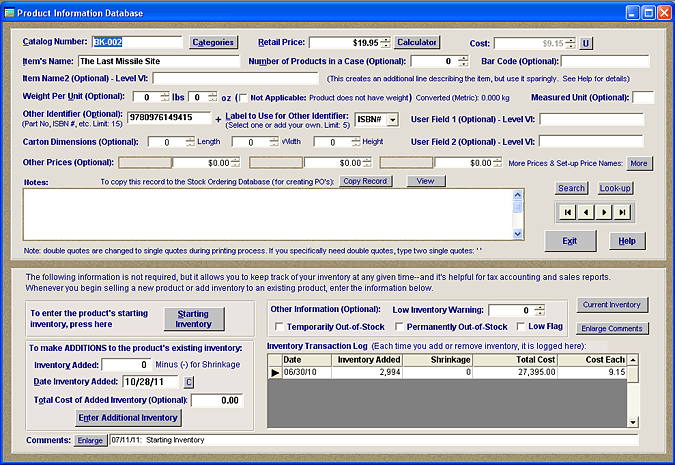Image resolution: width=675 pixels, height=465 pixels.
Task: Tick Permanently Out-of-Stock checkbox
Action: [400, 327]
